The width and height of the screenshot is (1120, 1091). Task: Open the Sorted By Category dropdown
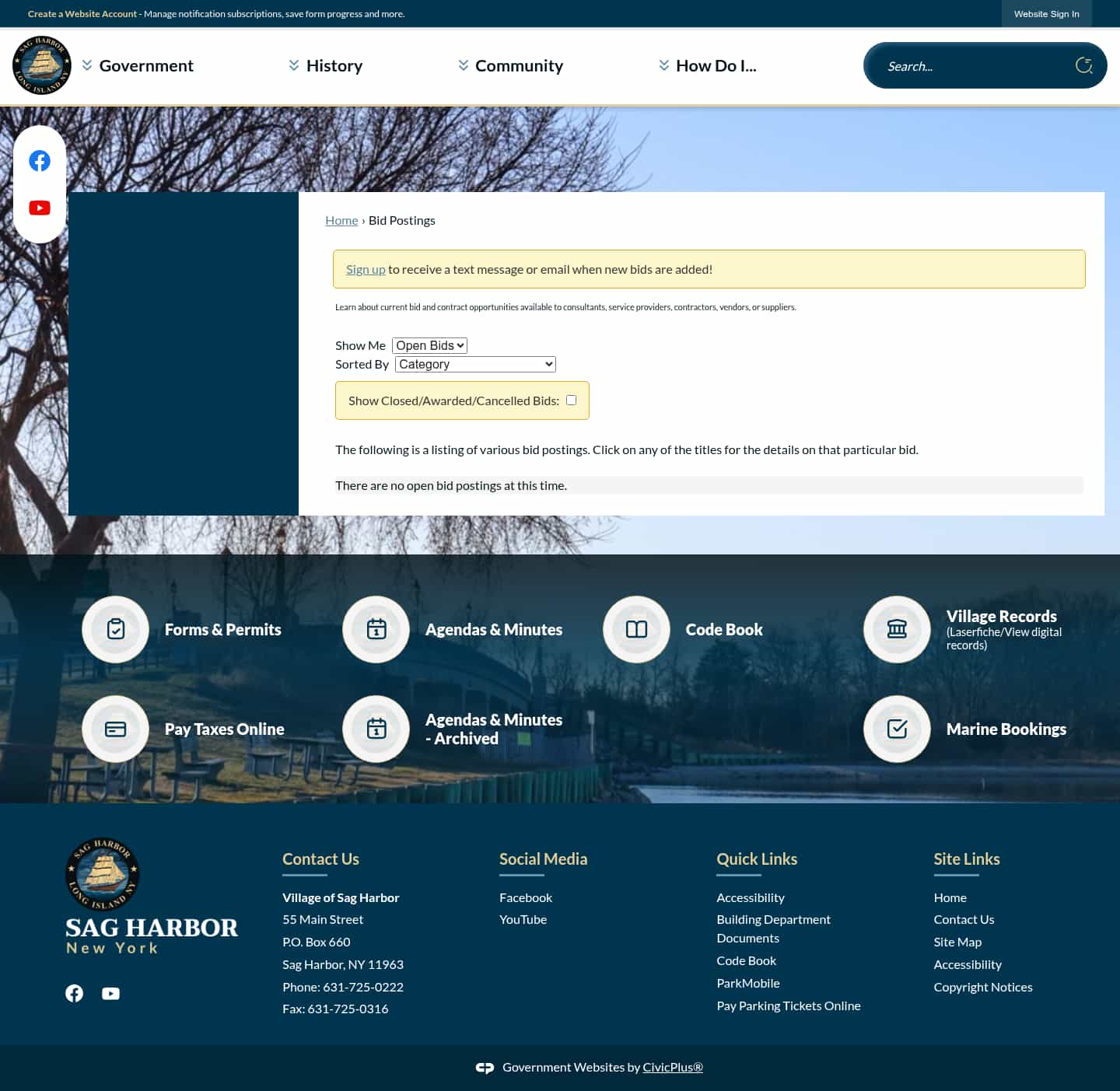474,364
